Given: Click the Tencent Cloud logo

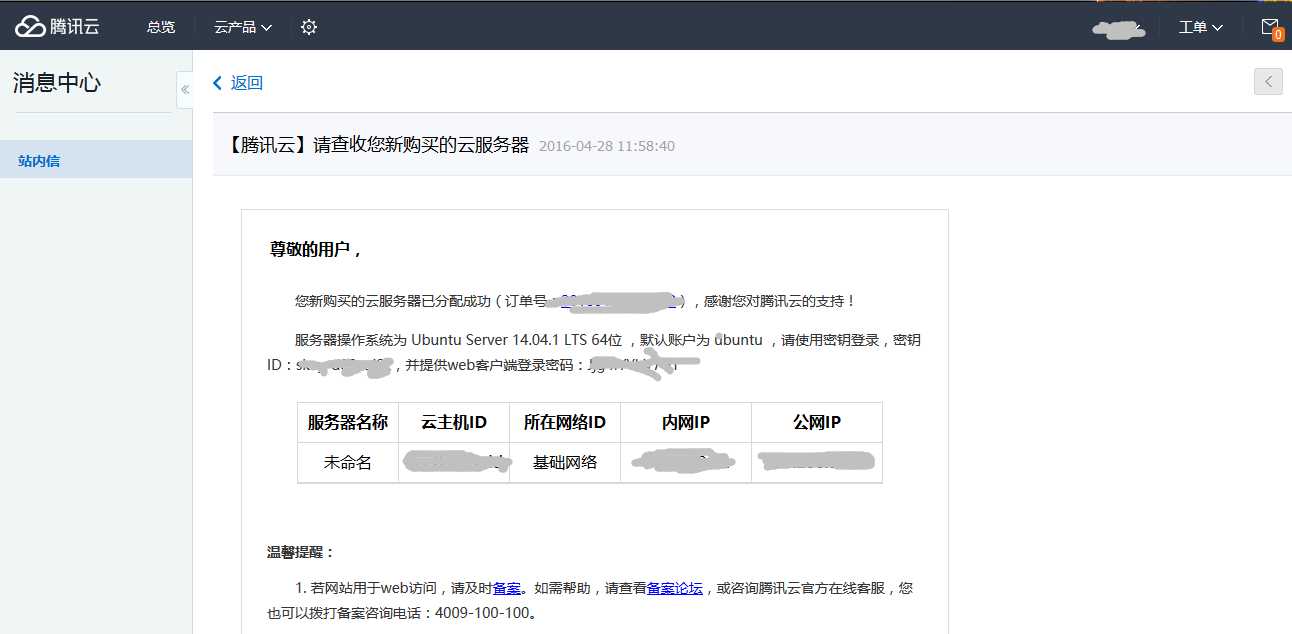Looking at the screenshot, I should tap(57, 27).
